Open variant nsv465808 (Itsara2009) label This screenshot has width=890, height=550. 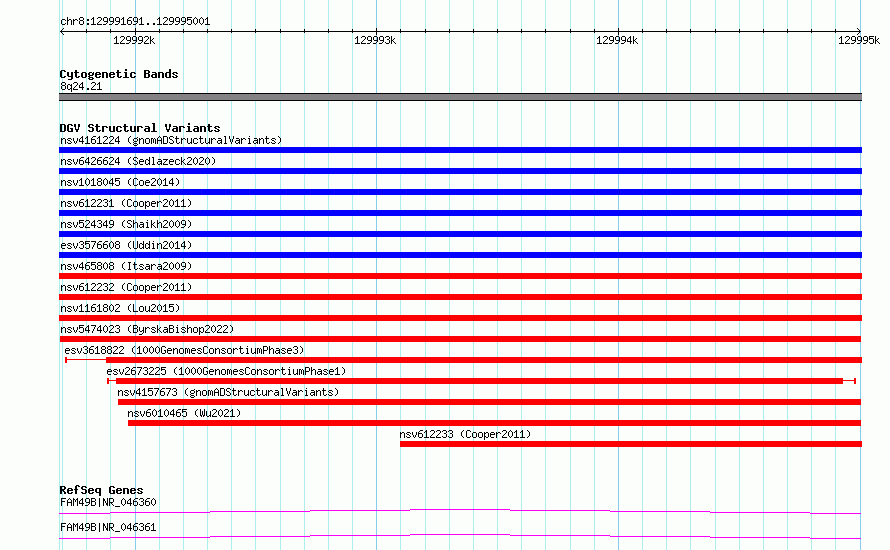point(126,266)
